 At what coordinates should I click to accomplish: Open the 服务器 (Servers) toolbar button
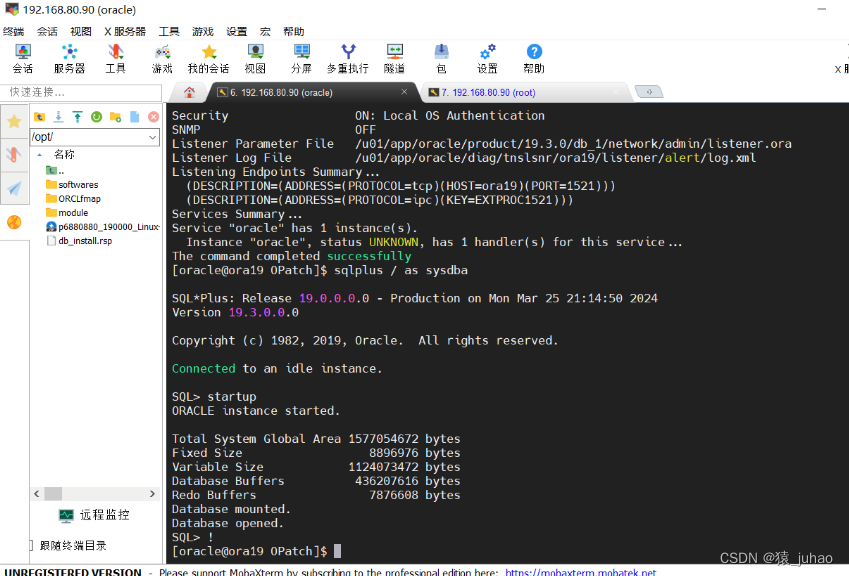point(69,58)
